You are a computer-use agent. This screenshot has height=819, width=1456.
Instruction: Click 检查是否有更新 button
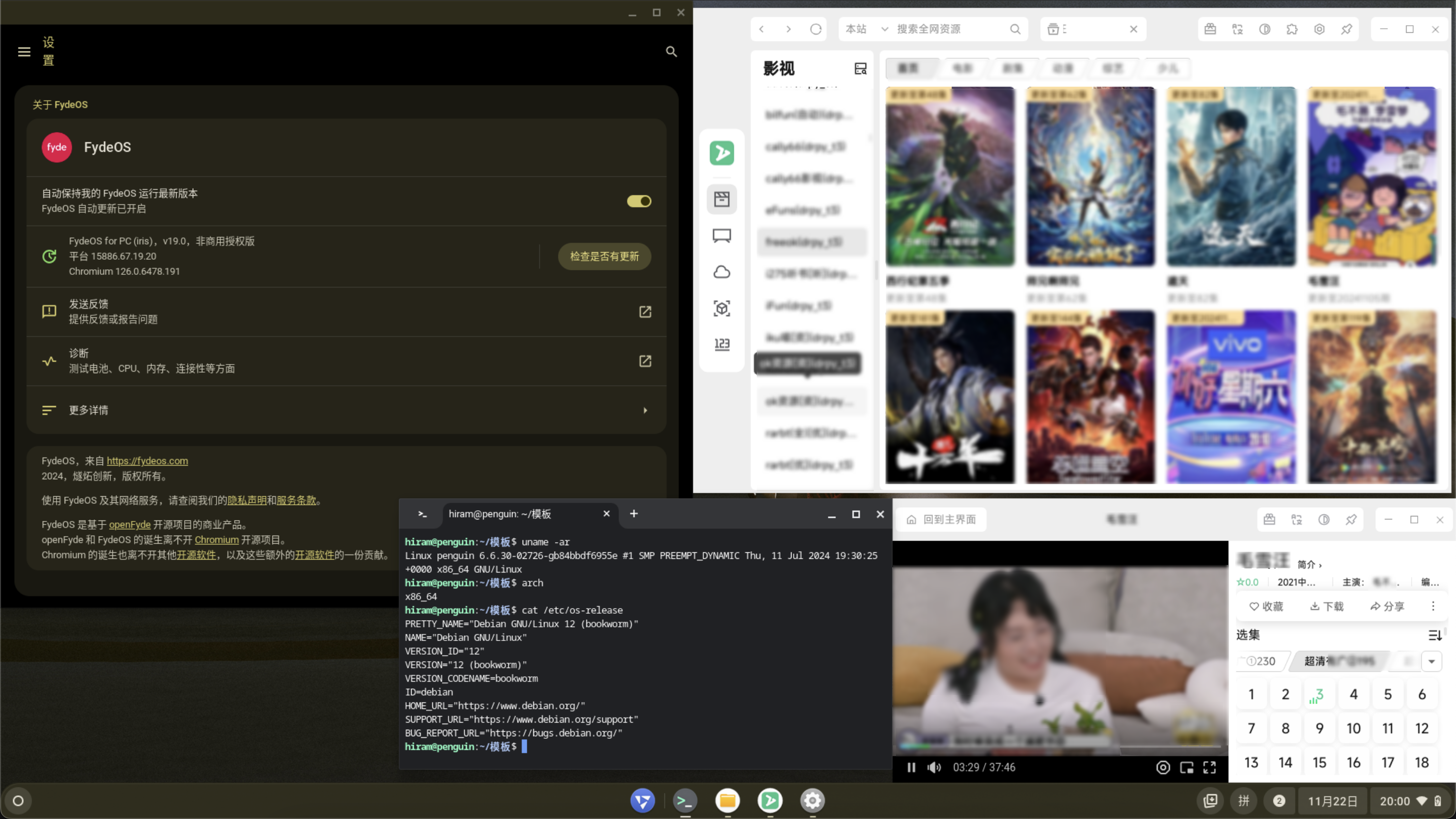(x=604, y=256)
